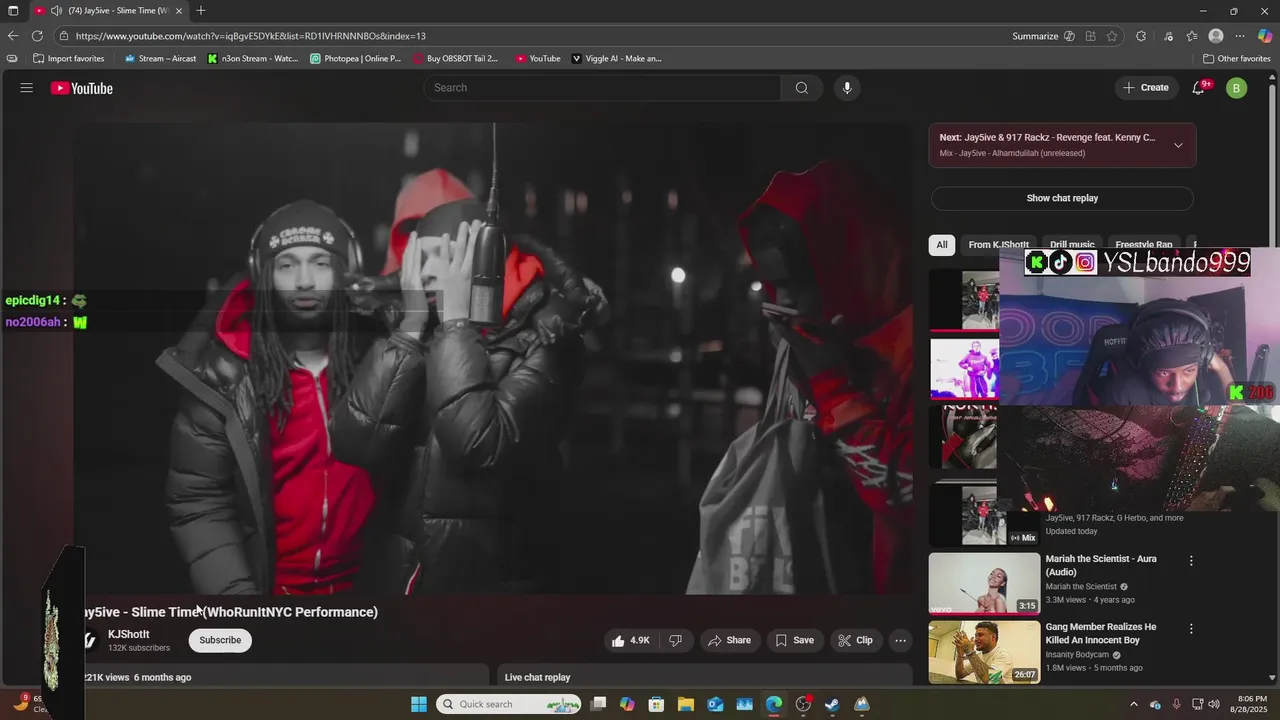Show hidden system tray icons
Image resolution: width=1280 pixels, height=720 pixels.
click(x=1133, y=704)
